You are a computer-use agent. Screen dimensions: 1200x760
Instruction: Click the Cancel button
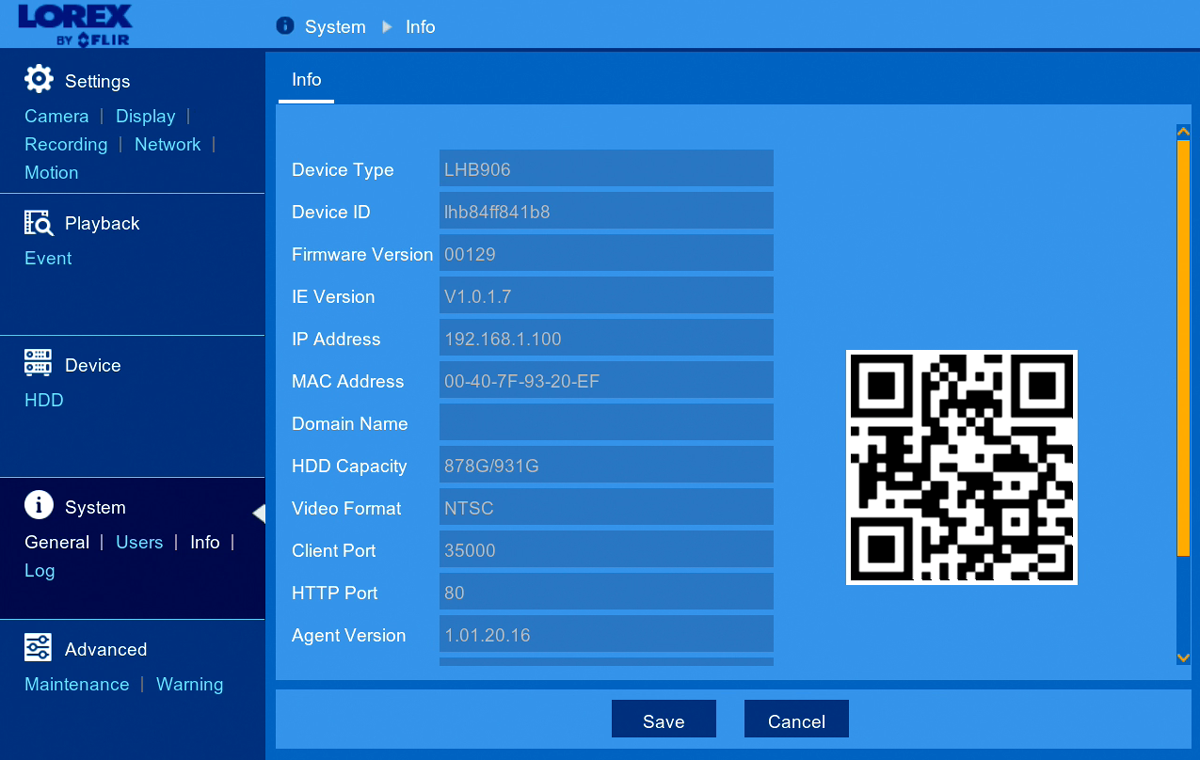pyautogui.click(x=796, y=719)
